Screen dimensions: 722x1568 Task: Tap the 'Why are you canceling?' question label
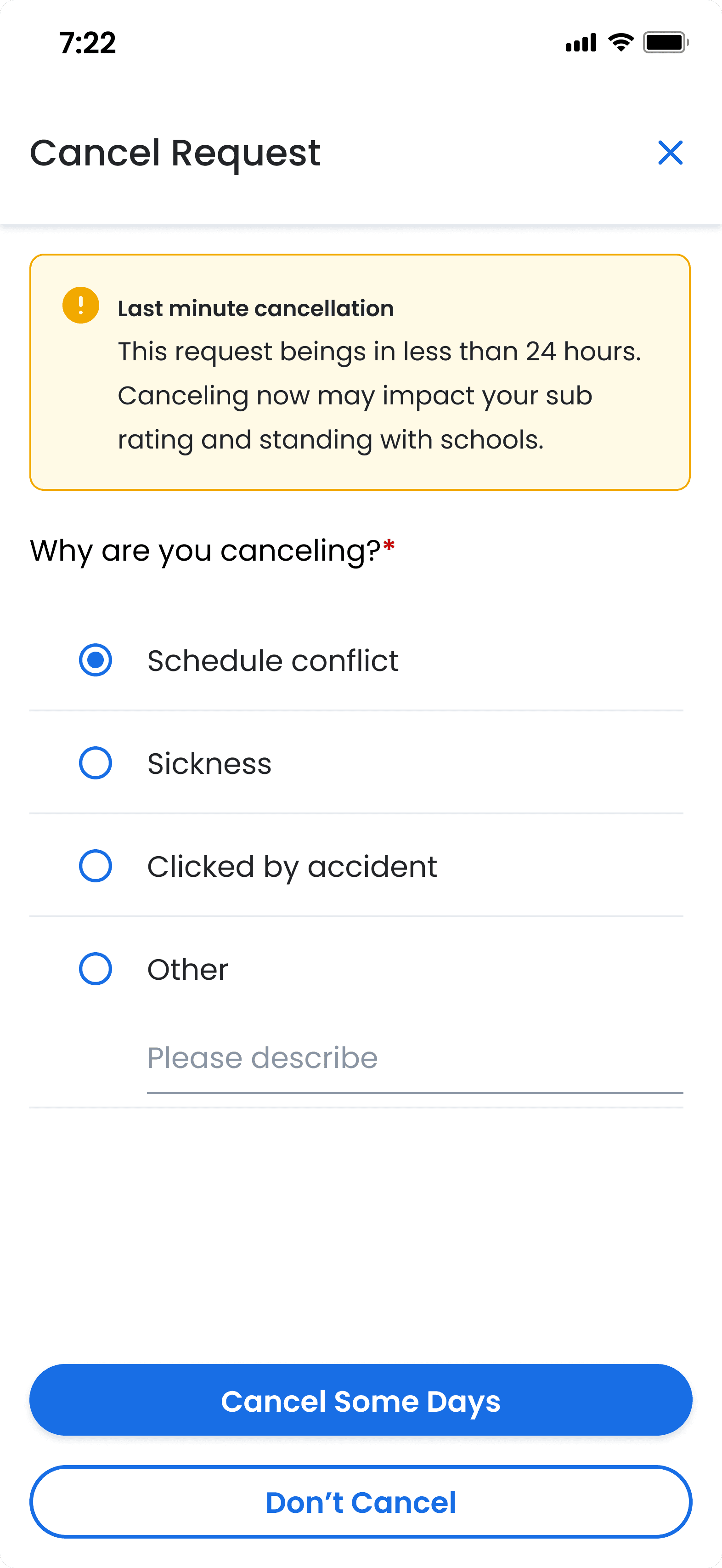(x=206, y=550)
